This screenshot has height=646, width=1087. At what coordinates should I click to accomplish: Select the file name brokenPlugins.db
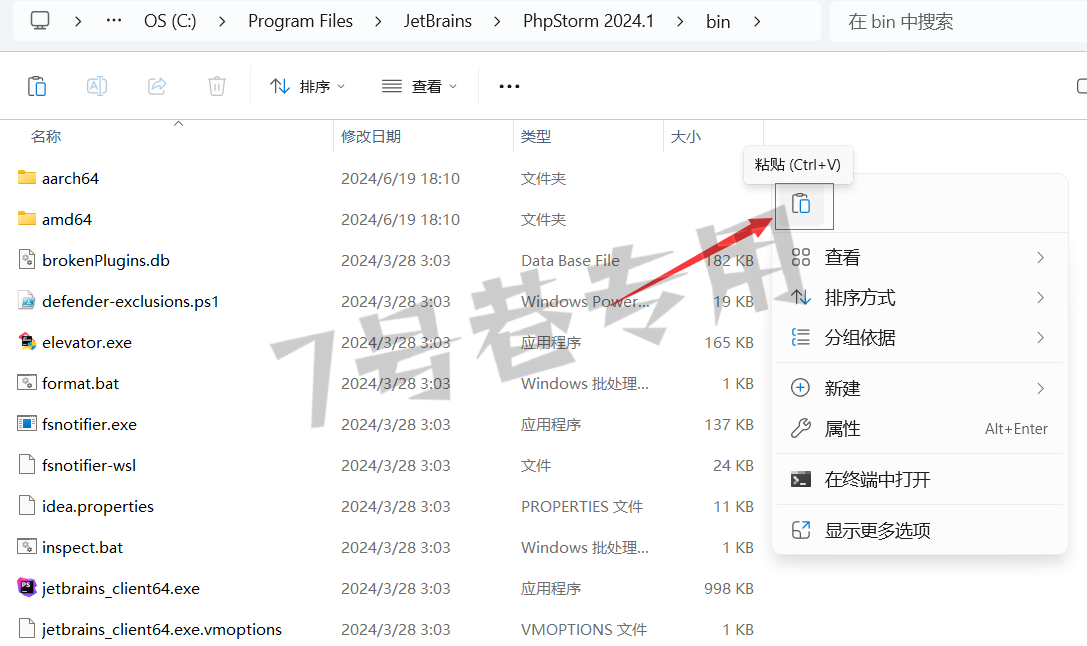(x=105, y=261)
